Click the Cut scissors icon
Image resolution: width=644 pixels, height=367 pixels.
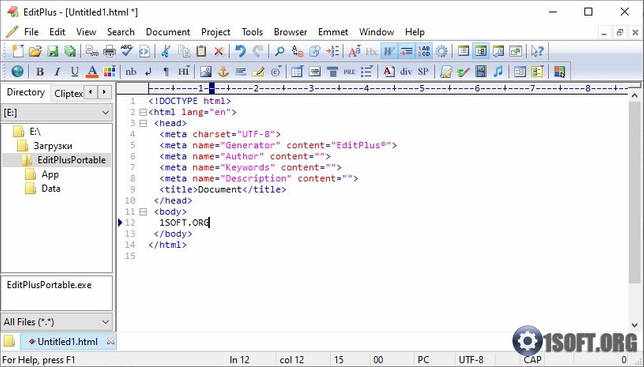(x=166, y=51)
